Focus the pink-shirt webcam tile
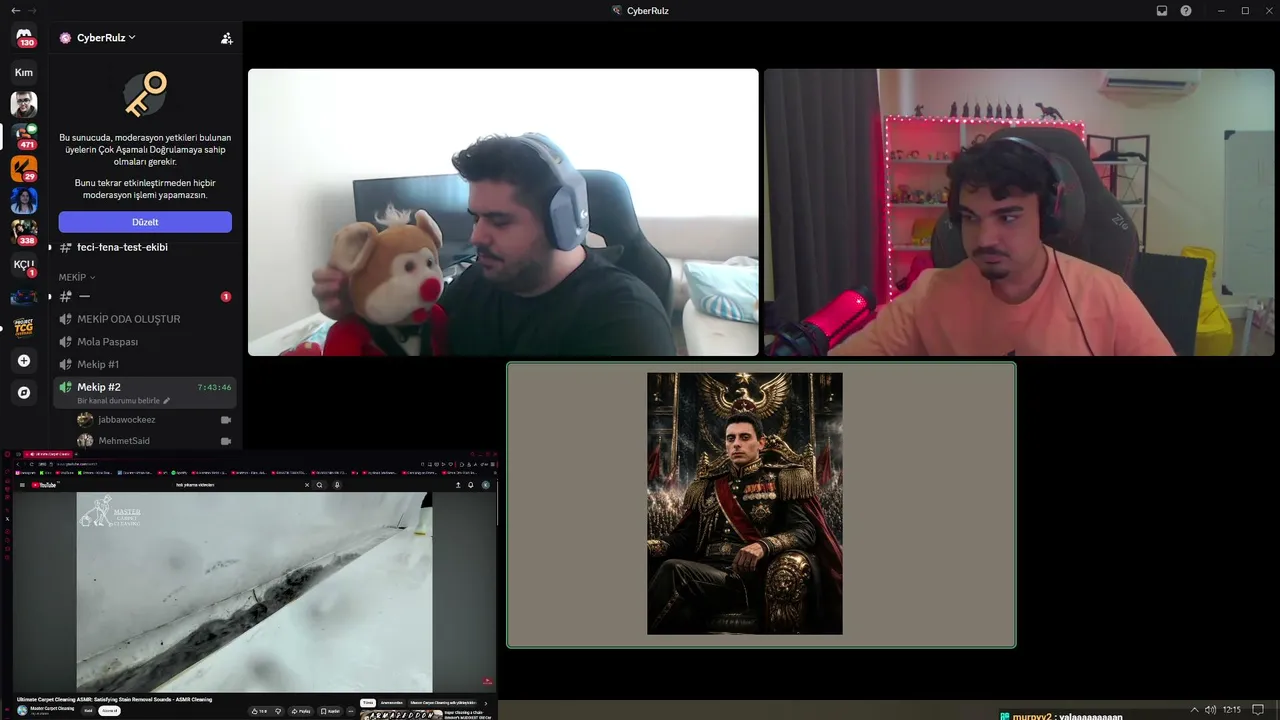1280x720 pixels. (x=1019, y=212)
